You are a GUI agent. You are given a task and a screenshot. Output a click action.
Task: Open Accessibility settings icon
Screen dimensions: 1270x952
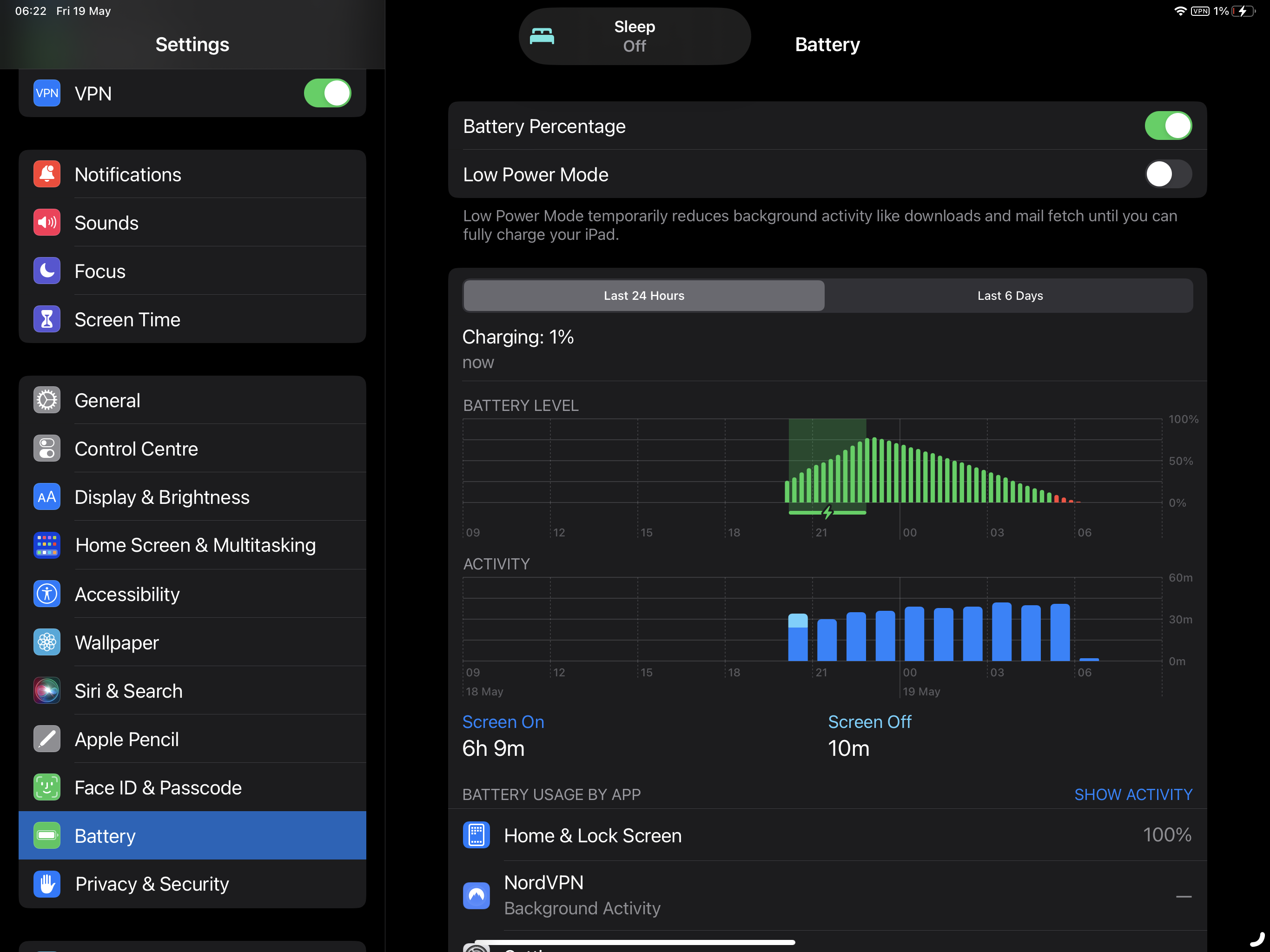[46, 594]
